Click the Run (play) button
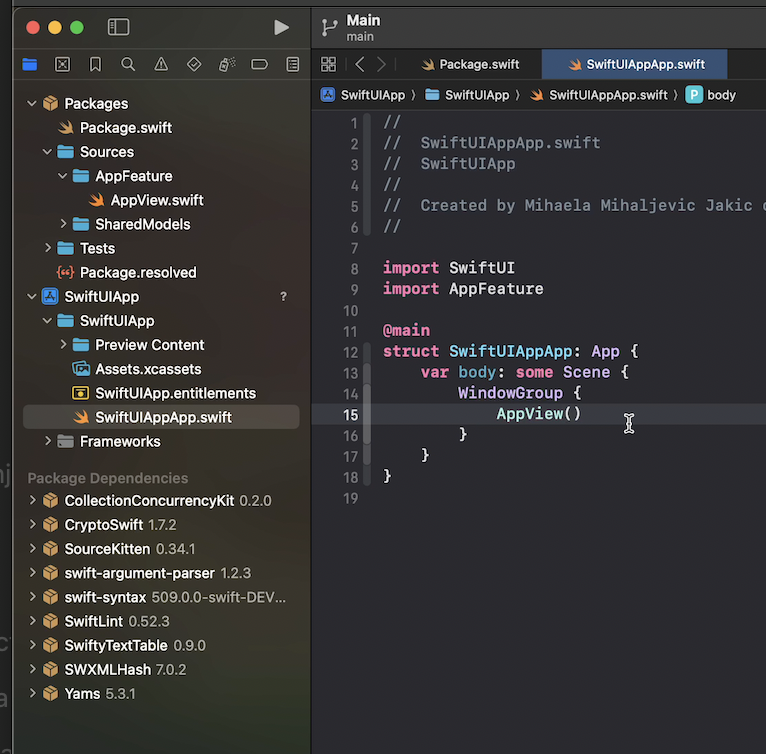Viewport: 766px width, 754px height. (x=281, y=28)
